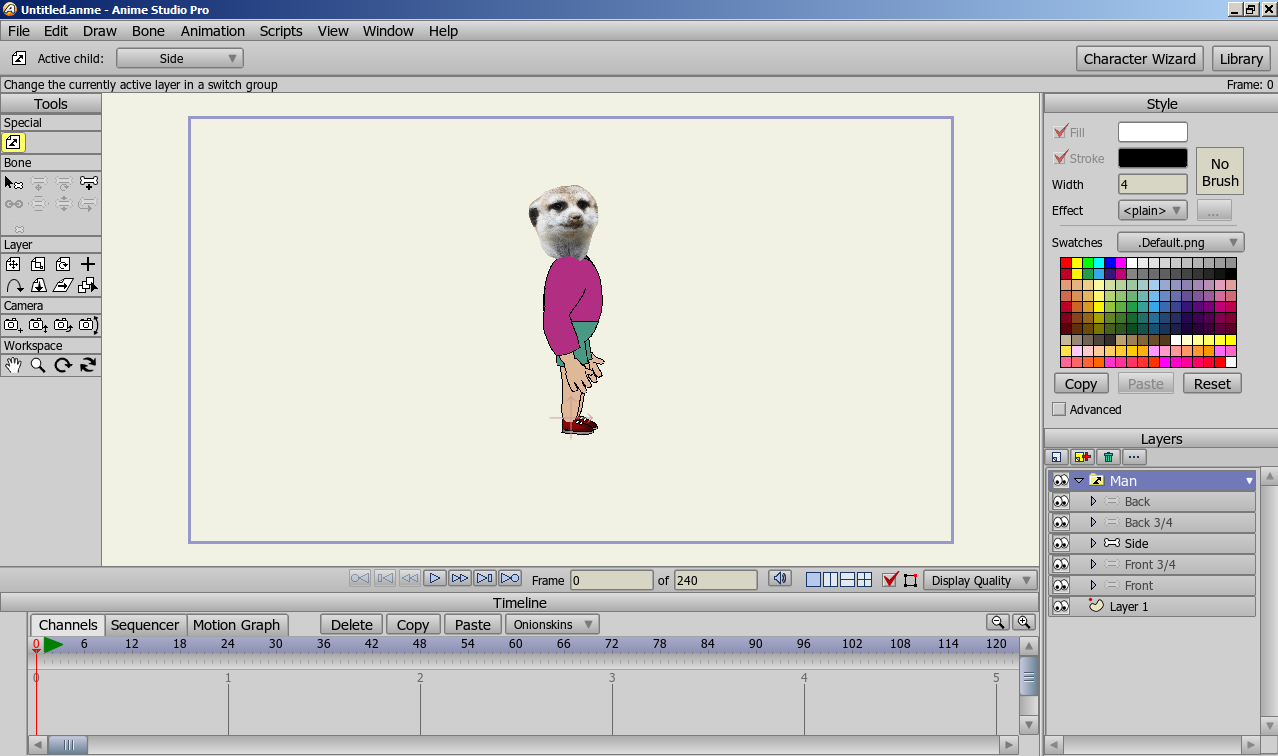Viewport: 1278px width, 756px height.
Task: Select the Translate Layer tool
Action: click(x=13, y=265)
